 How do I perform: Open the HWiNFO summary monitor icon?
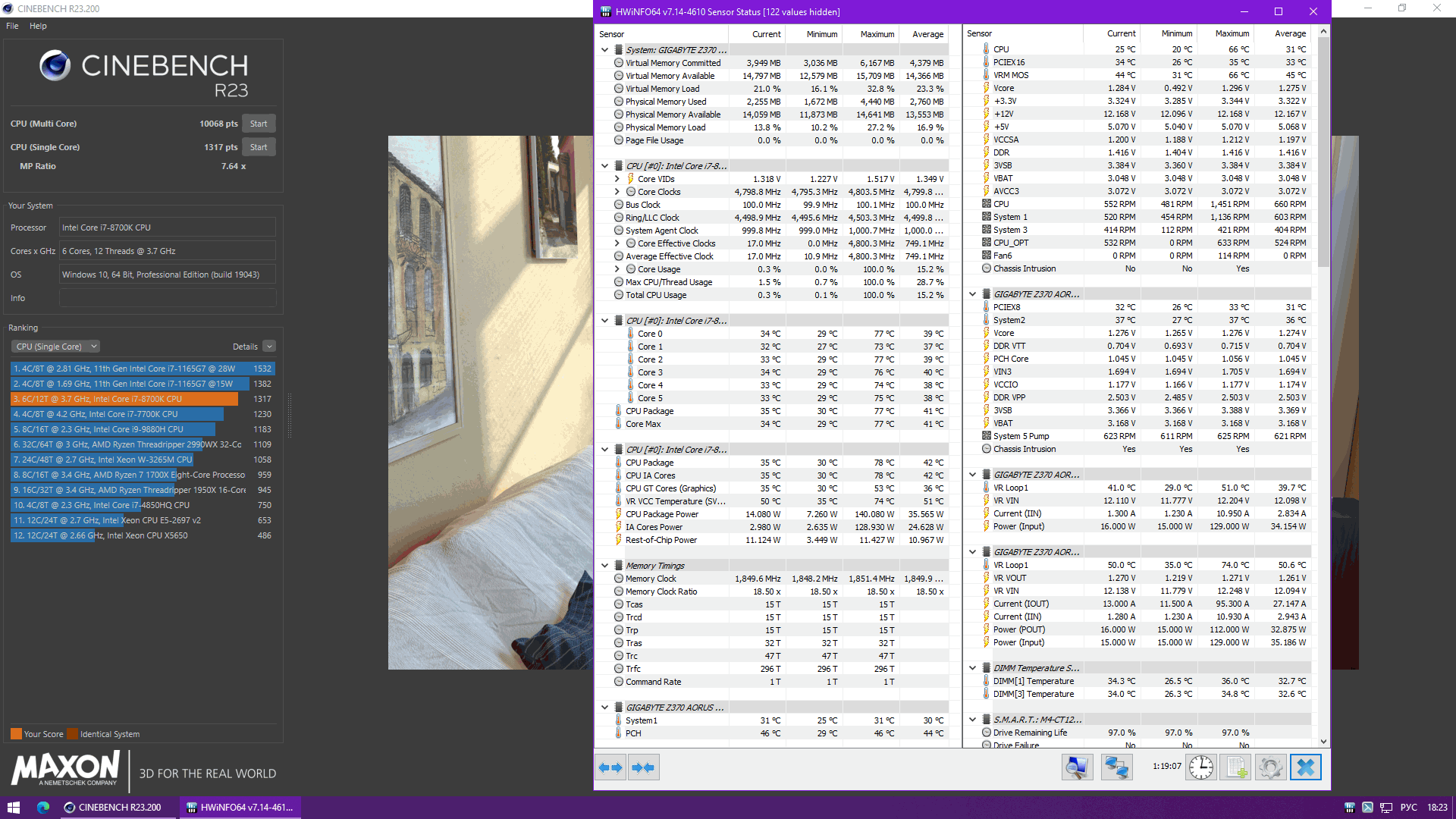pyautogui.click(x=1076, y=767)
